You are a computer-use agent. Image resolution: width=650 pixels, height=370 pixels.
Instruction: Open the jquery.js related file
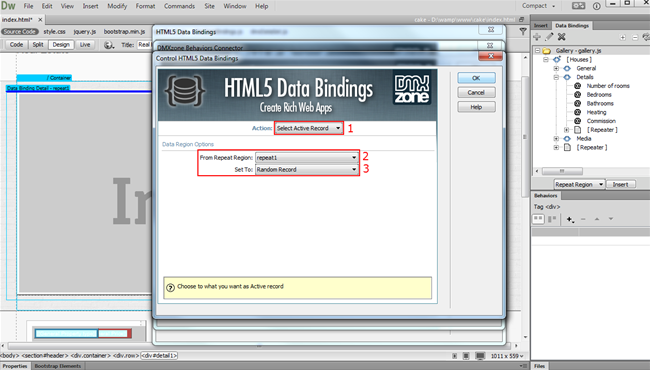click(x=85, y=31)
